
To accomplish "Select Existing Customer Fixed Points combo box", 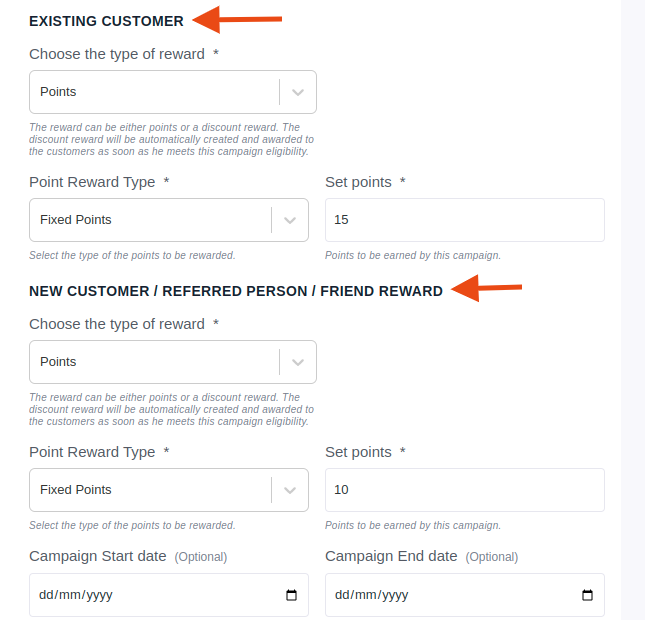I will click(169, 220).
